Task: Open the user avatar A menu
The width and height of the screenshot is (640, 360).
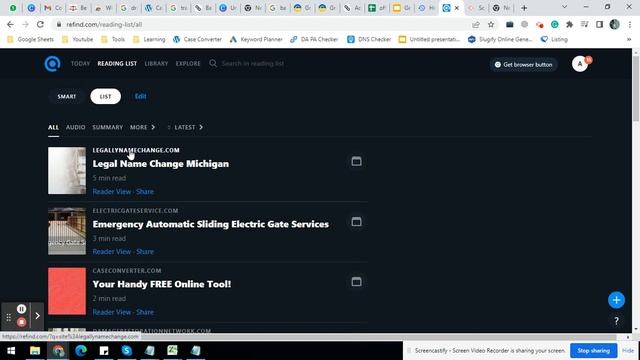Action: pos(580,64)
